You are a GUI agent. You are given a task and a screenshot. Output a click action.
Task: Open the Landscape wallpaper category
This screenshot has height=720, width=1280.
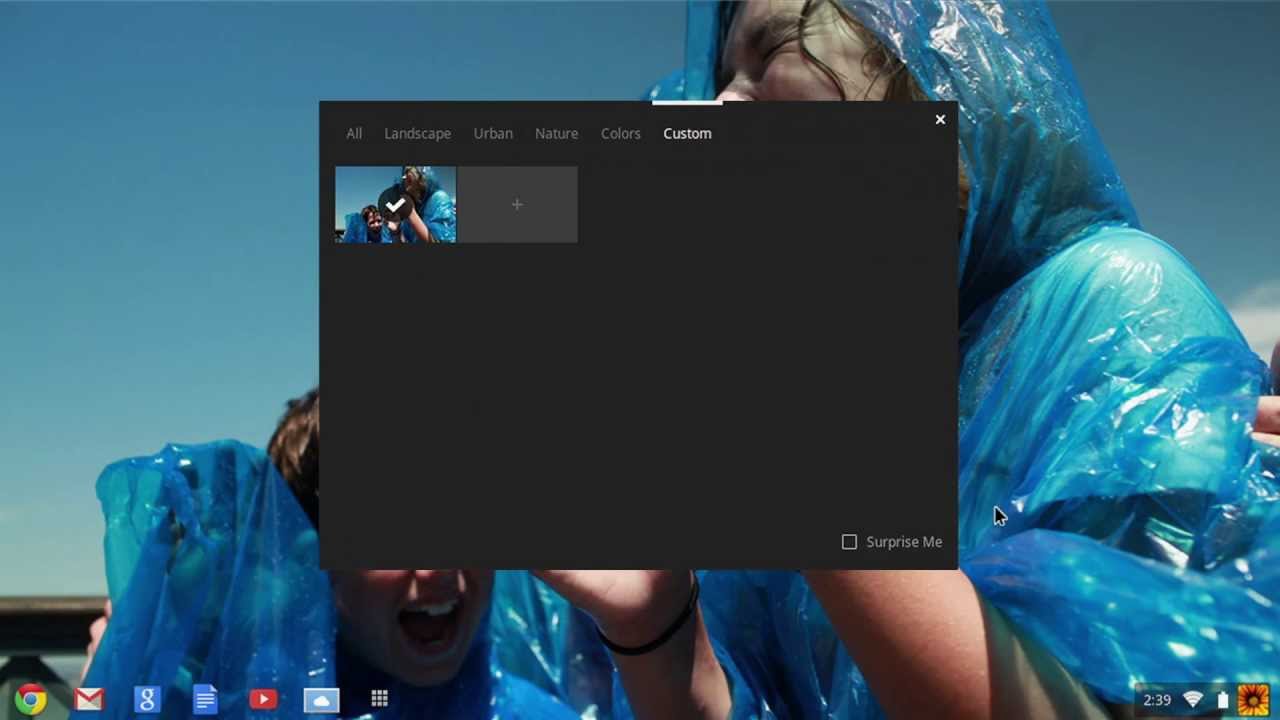click(417, 133)
